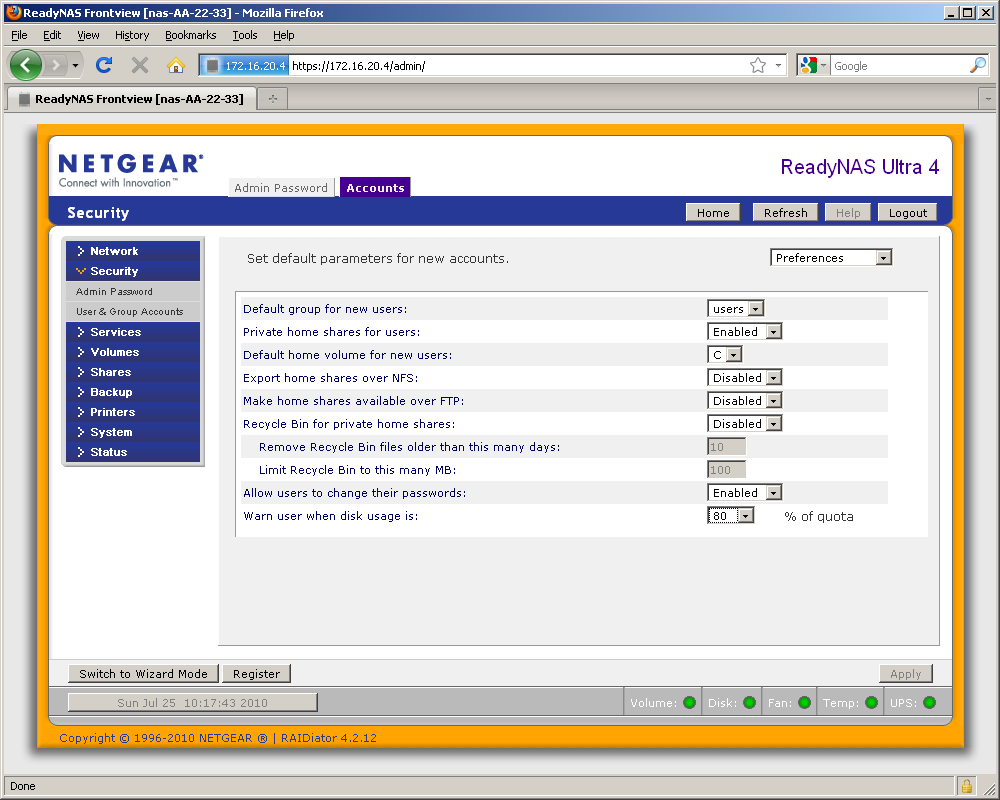Click Switch to Wizard Mode
Viewport: 1000px width, 800px height.
tap(143, 674)
